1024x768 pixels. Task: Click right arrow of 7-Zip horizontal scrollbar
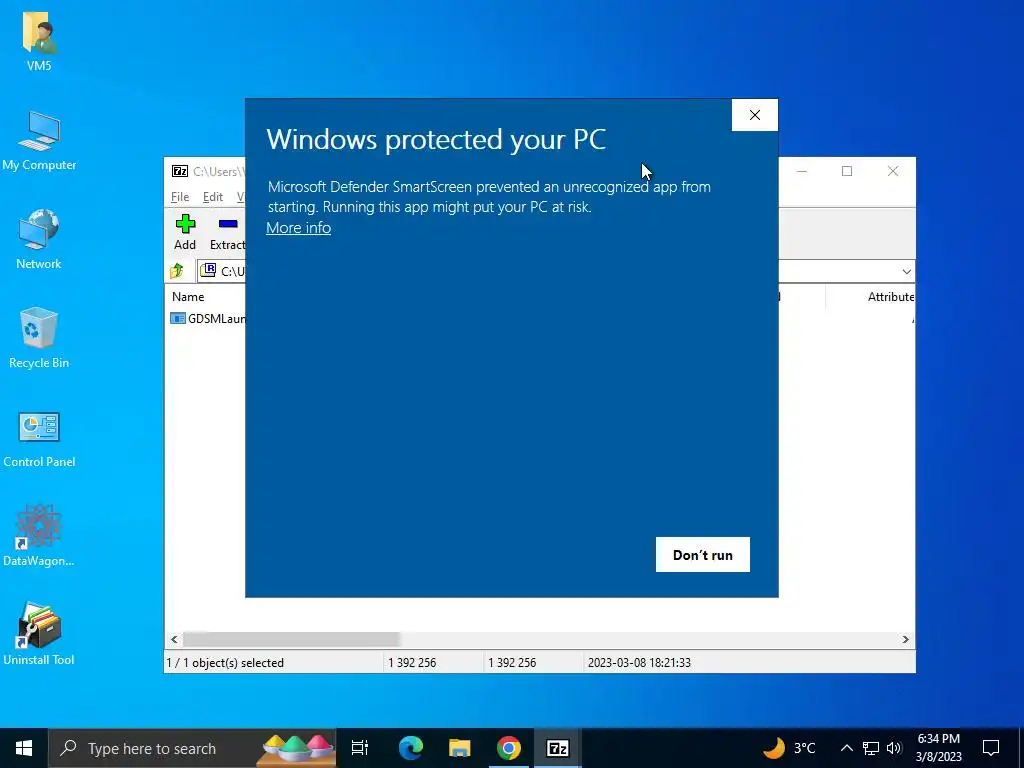[x=905, y=639]
